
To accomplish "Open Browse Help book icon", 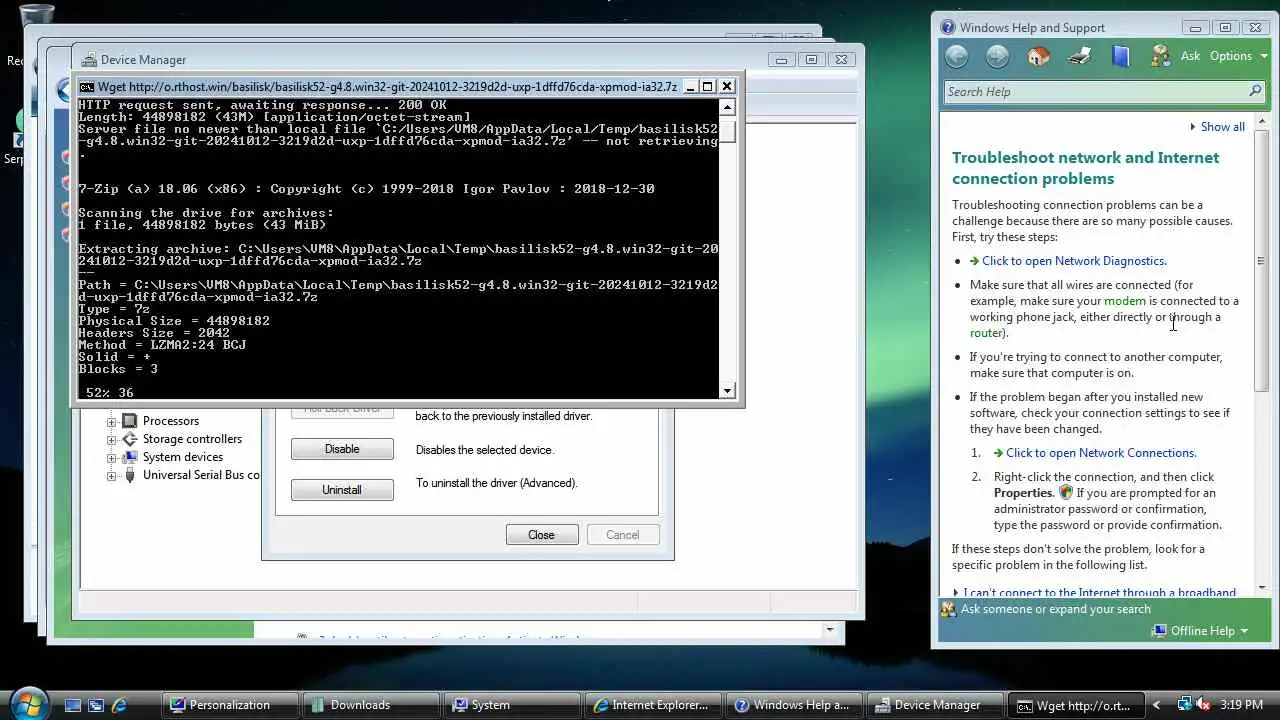I will coord(1120,56).
